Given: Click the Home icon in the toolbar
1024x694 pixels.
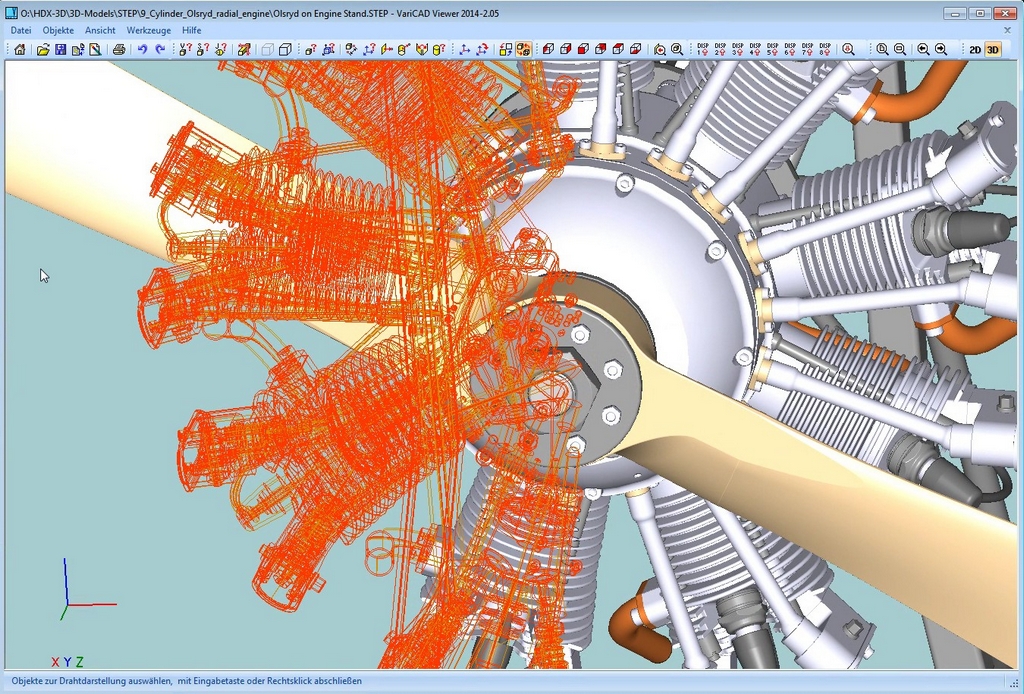Looking at the screenshot, I should tap(20, 49).
